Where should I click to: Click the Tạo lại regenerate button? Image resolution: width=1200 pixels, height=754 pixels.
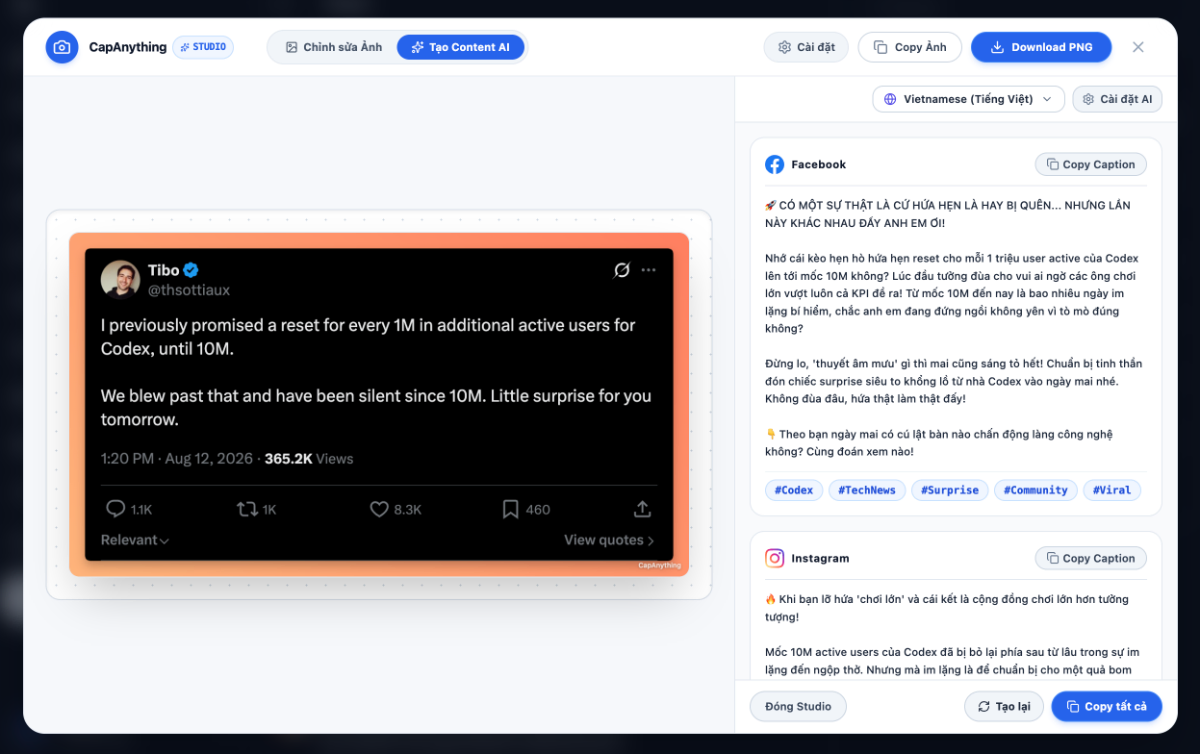point(1004,706)
